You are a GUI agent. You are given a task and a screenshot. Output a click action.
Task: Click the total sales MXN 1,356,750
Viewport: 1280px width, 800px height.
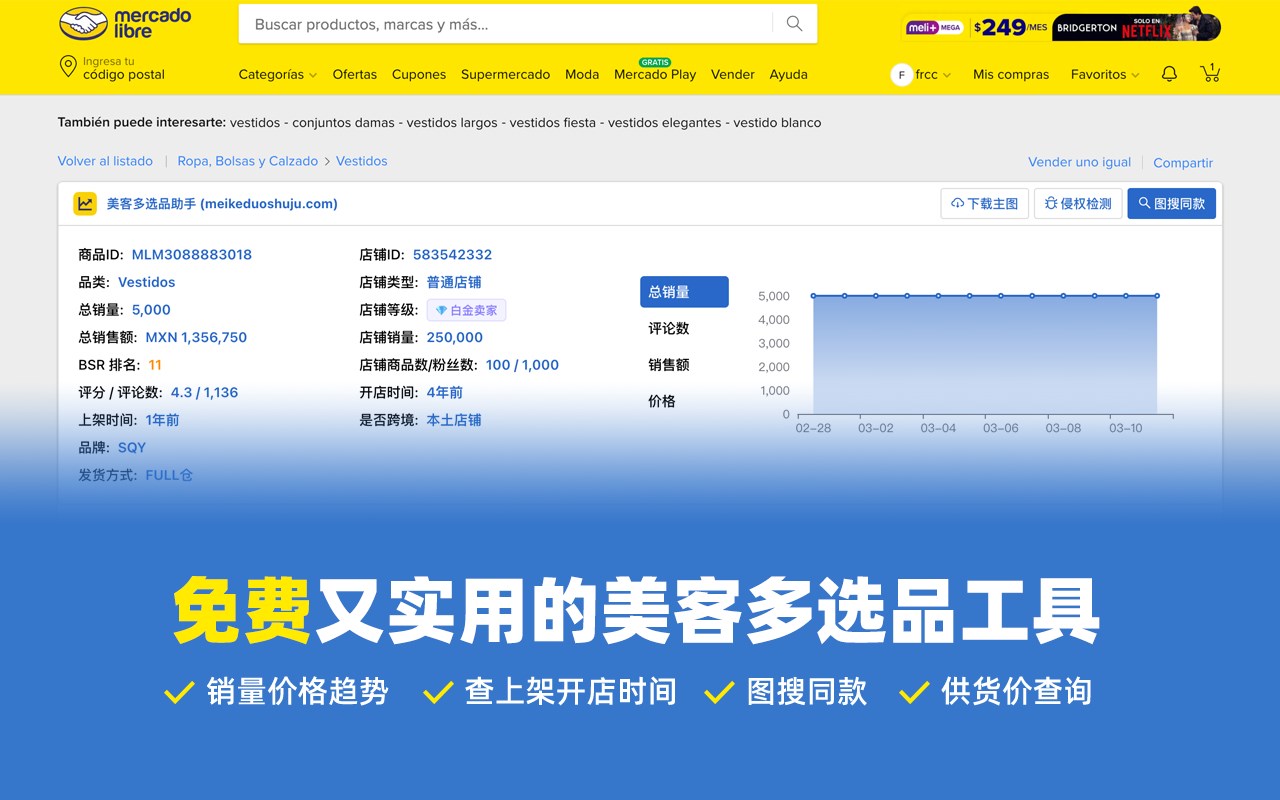[196, 338]
